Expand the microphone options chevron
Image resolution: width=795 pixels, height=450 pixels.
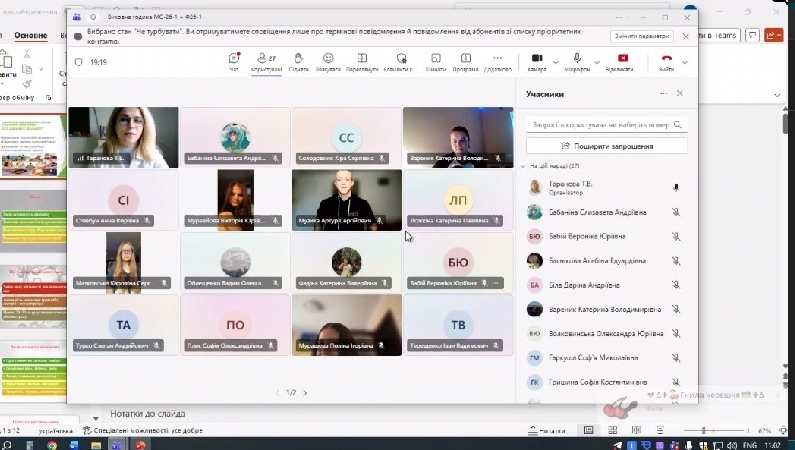click(x=597, y=62)
